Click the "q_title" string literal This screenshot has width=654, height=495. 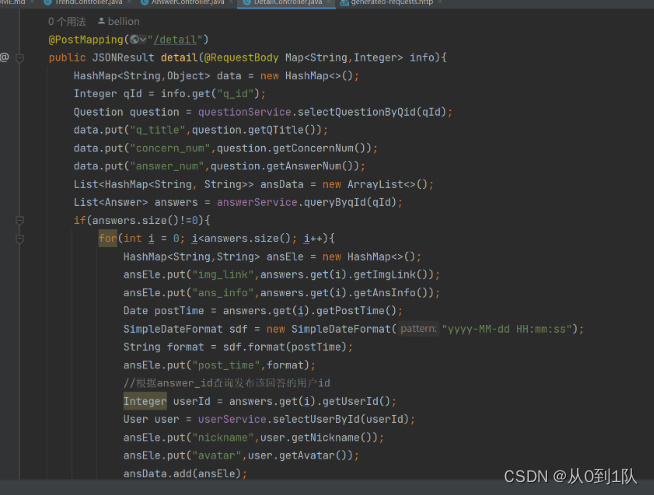[x=157, y=130]
